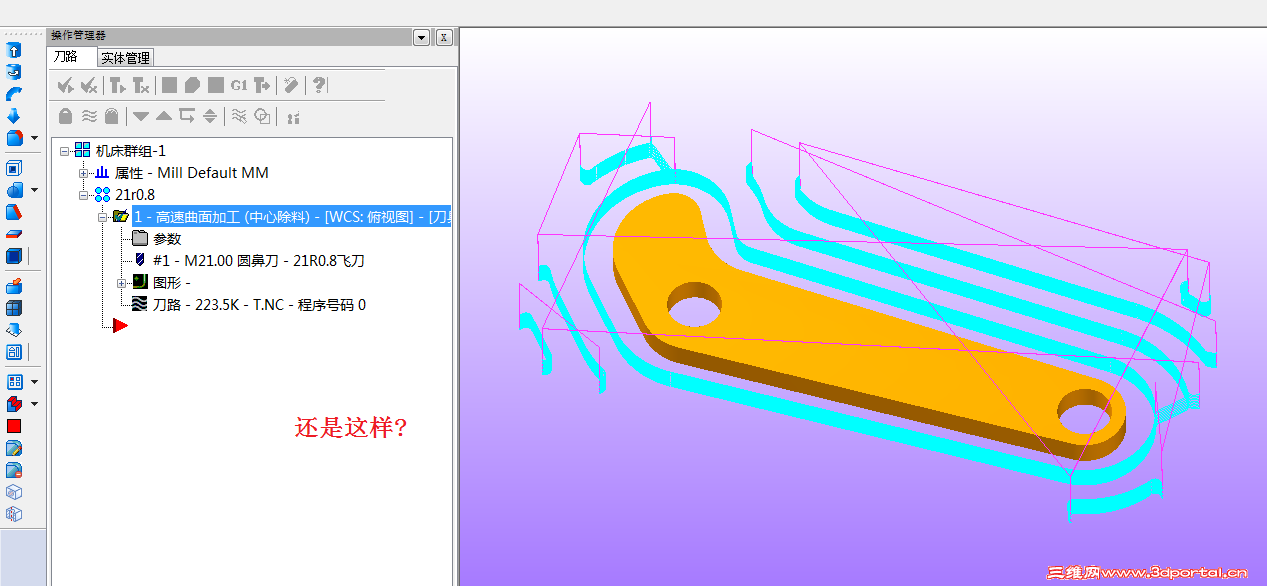Open 刀路 - 223.5K - T.NC item
The image size is (1267, 586).
[259, 305]
